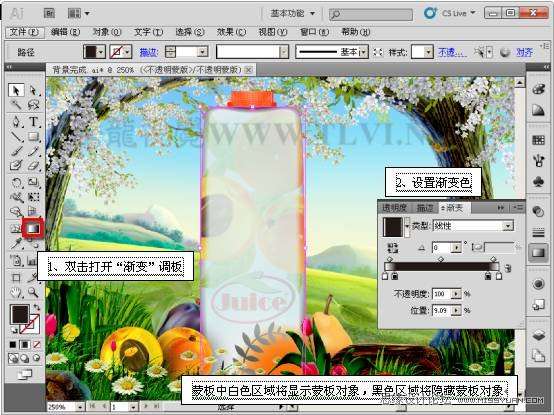
Task: Reset to default fill and stroke
Action: pos(14,330)
